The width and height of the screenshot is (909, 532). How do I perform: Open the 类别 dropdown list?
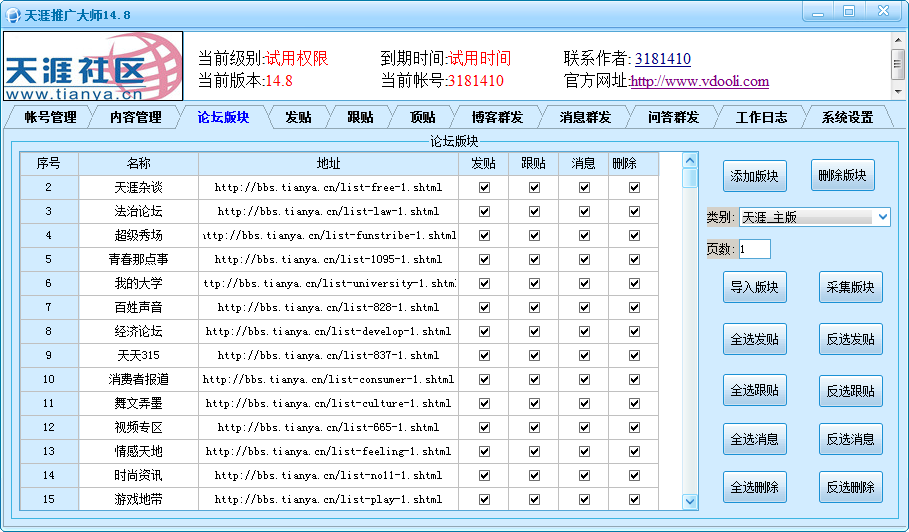(x=881, y=217)
